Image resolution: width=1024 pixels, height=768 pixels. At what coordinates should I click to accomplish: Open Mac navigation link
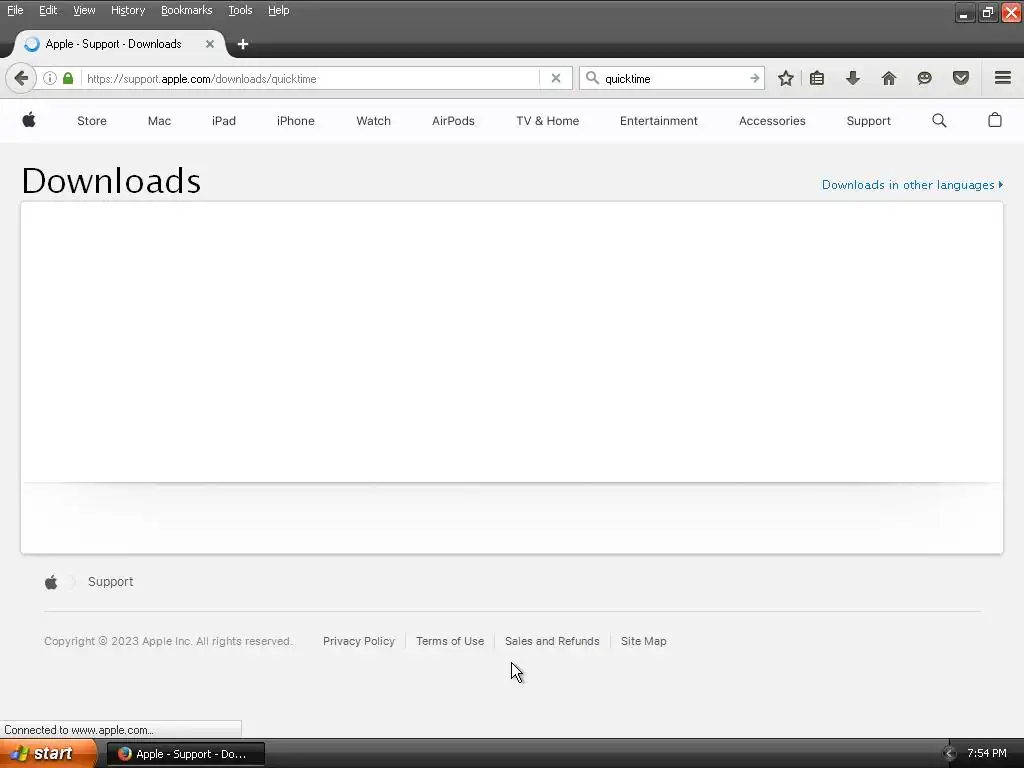pos(159,121)
